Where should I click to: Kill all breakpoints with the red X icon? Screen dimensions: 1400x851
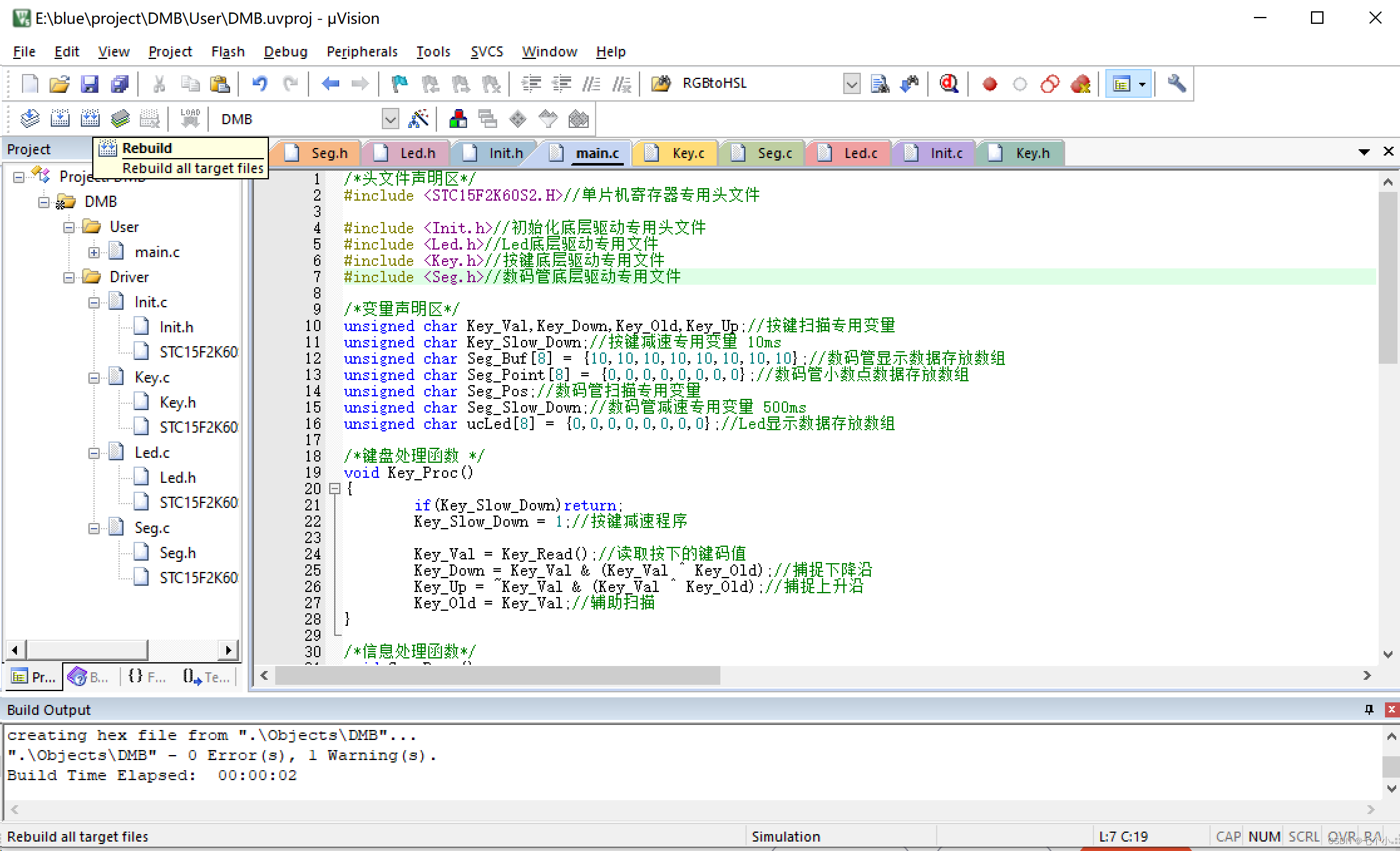[x=1080, y=83]
